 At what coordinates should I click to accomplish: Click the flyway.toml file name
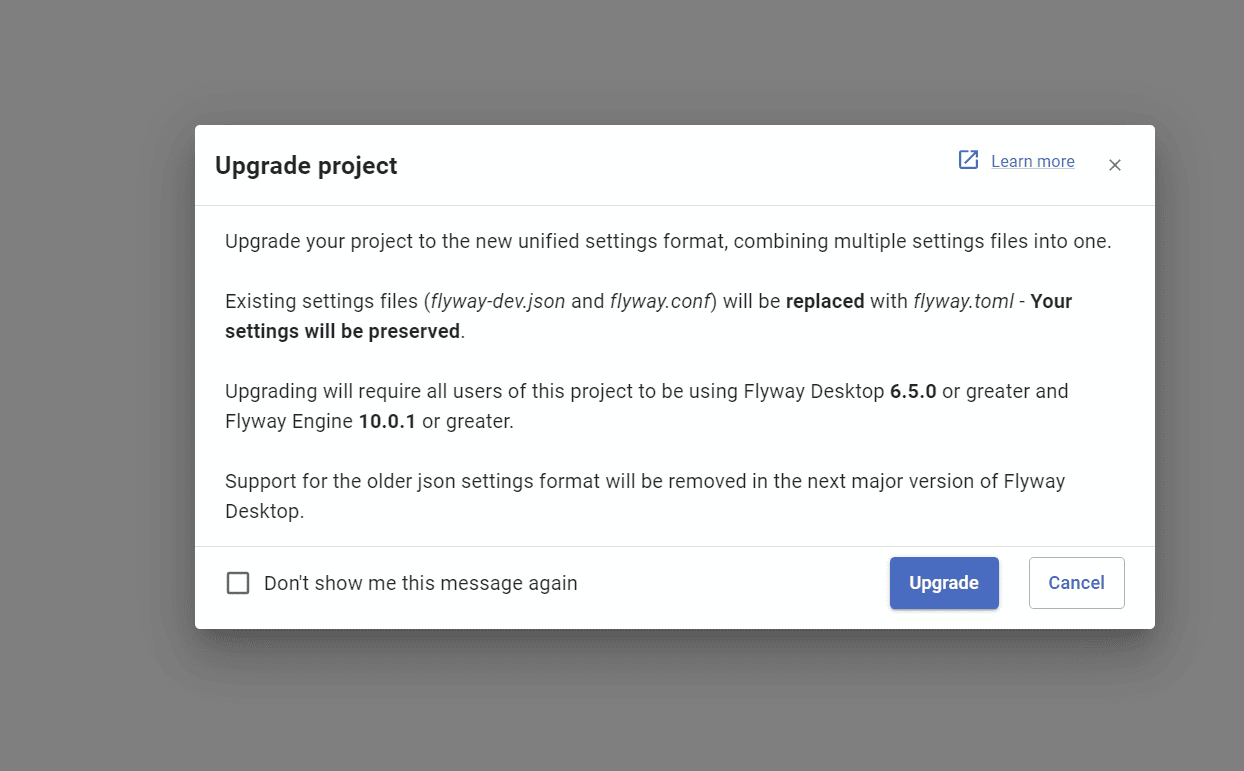pyautogui.click(x=963, y=301)
